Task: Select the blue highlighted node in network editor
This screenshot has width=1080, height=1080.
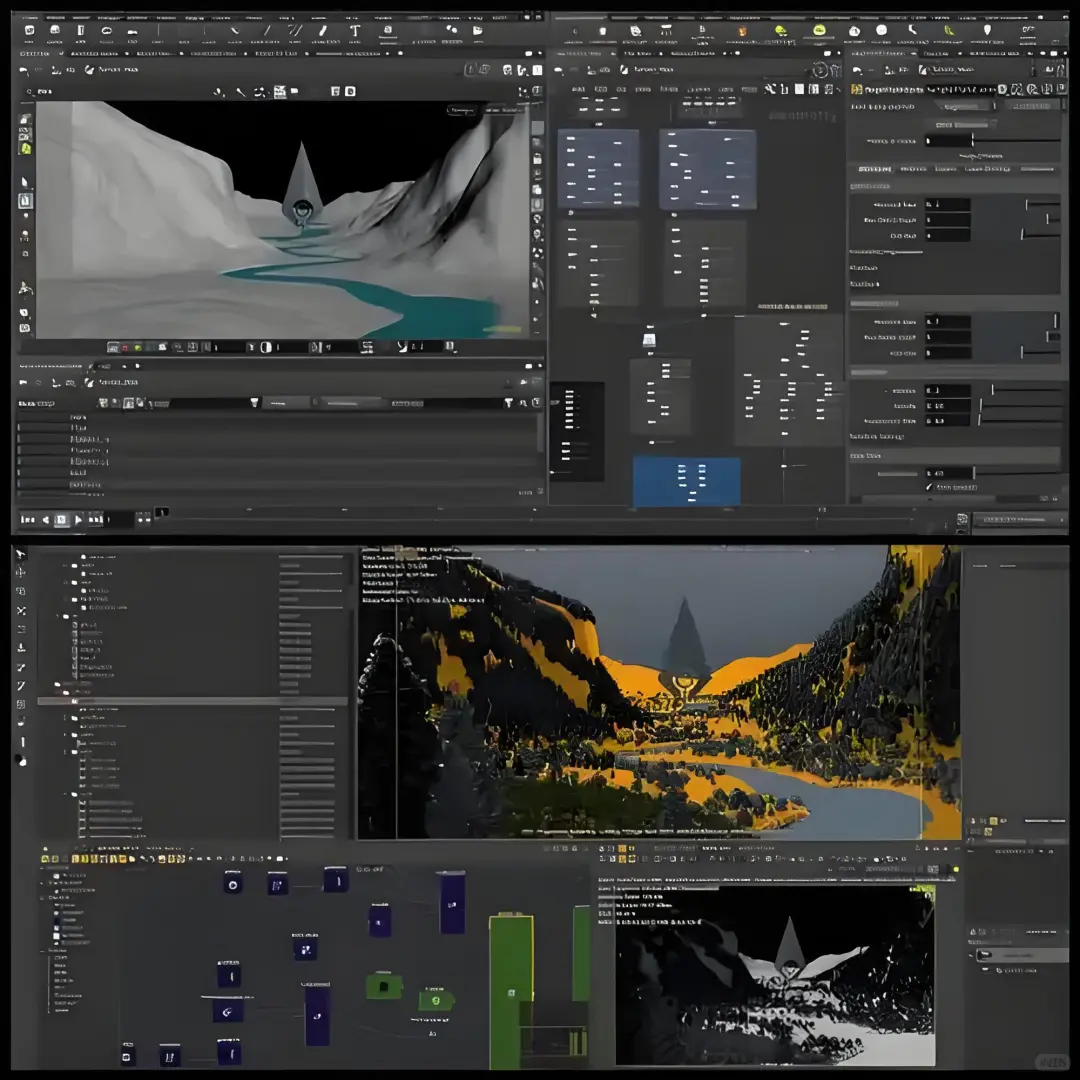Action: 686,480
